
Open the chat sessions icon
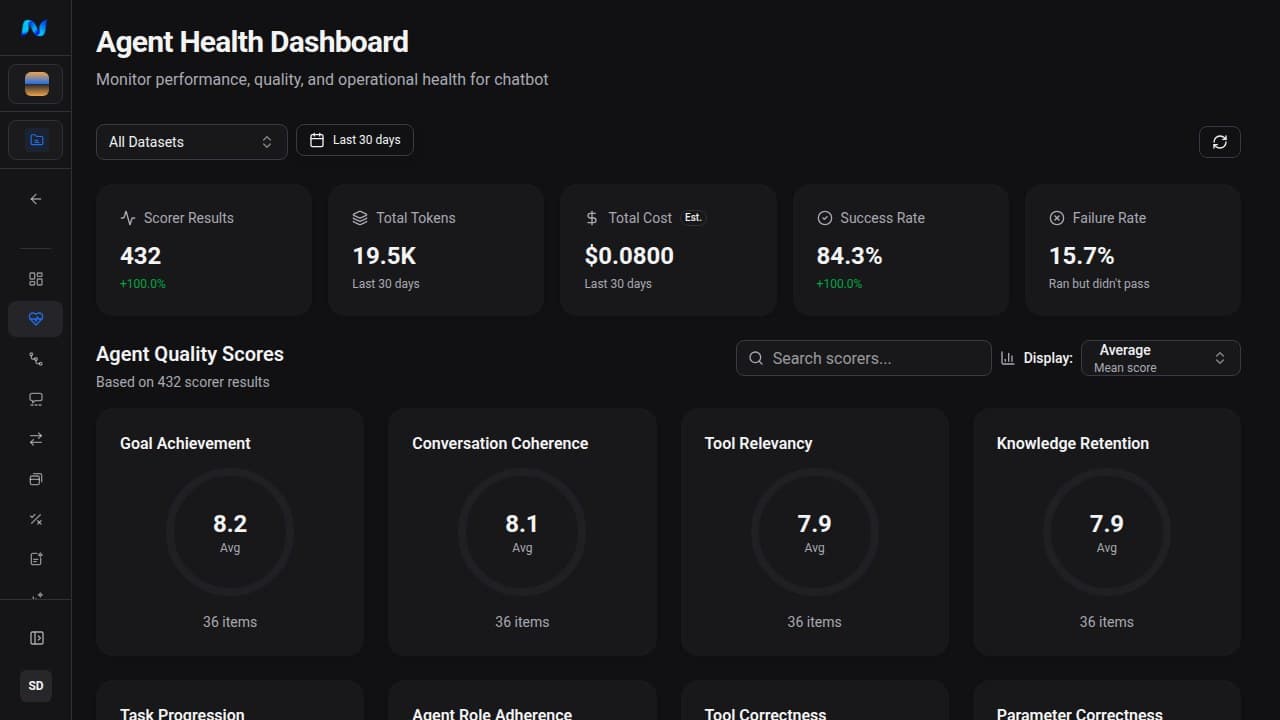click(x=36, y=399)
